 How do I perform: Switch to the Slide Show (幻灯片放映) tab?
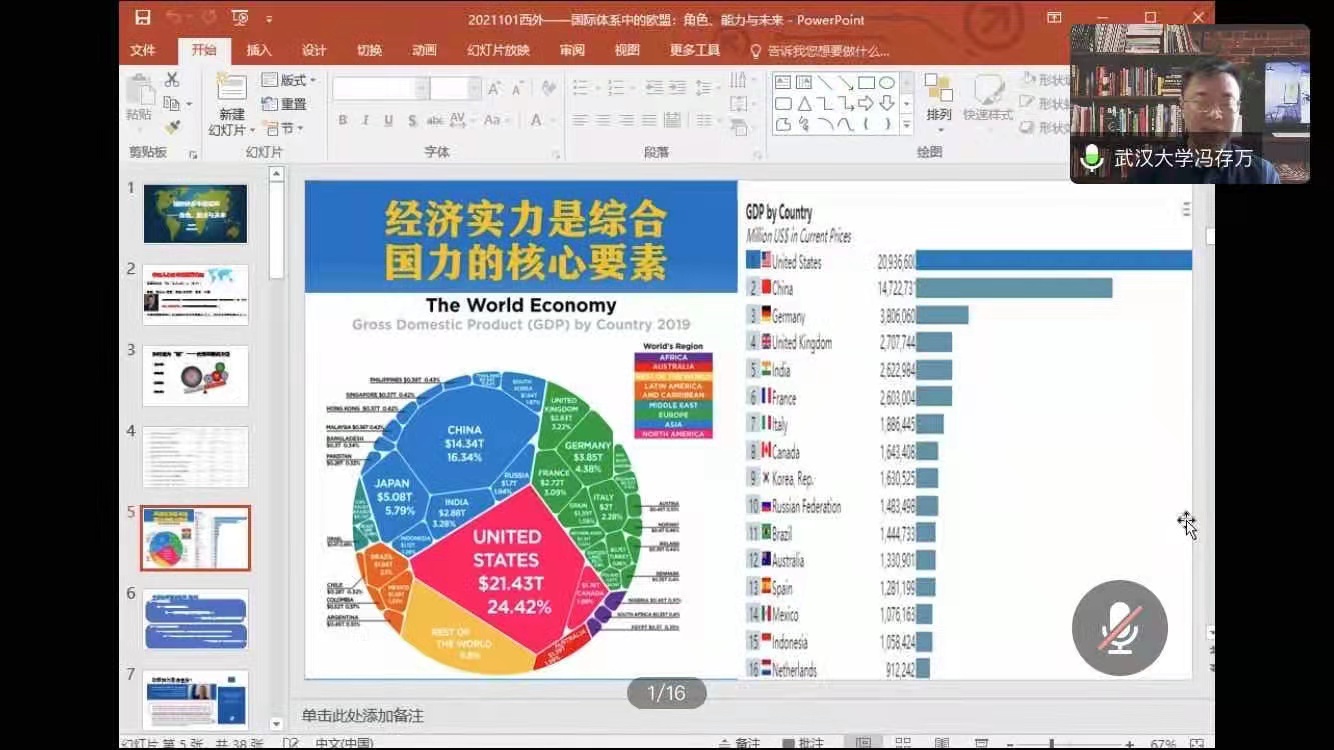[498, 51]
